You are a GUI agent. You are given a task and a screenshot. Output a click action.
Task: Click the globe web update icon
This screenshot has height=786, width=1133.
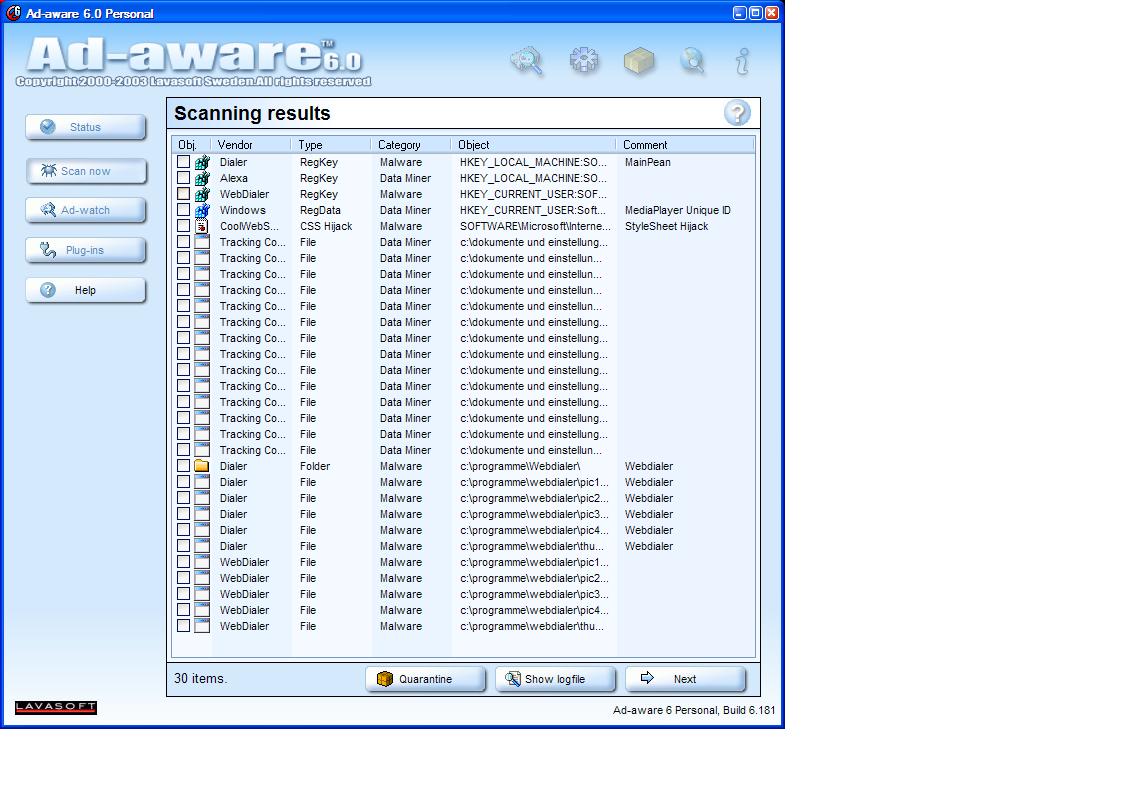pos(692,61)
